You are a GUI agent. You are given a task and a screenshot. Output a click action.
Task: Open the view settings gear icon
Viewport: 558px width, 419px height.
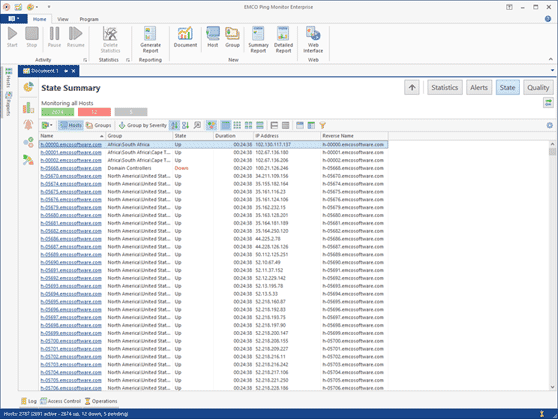[x=549, y=125]
